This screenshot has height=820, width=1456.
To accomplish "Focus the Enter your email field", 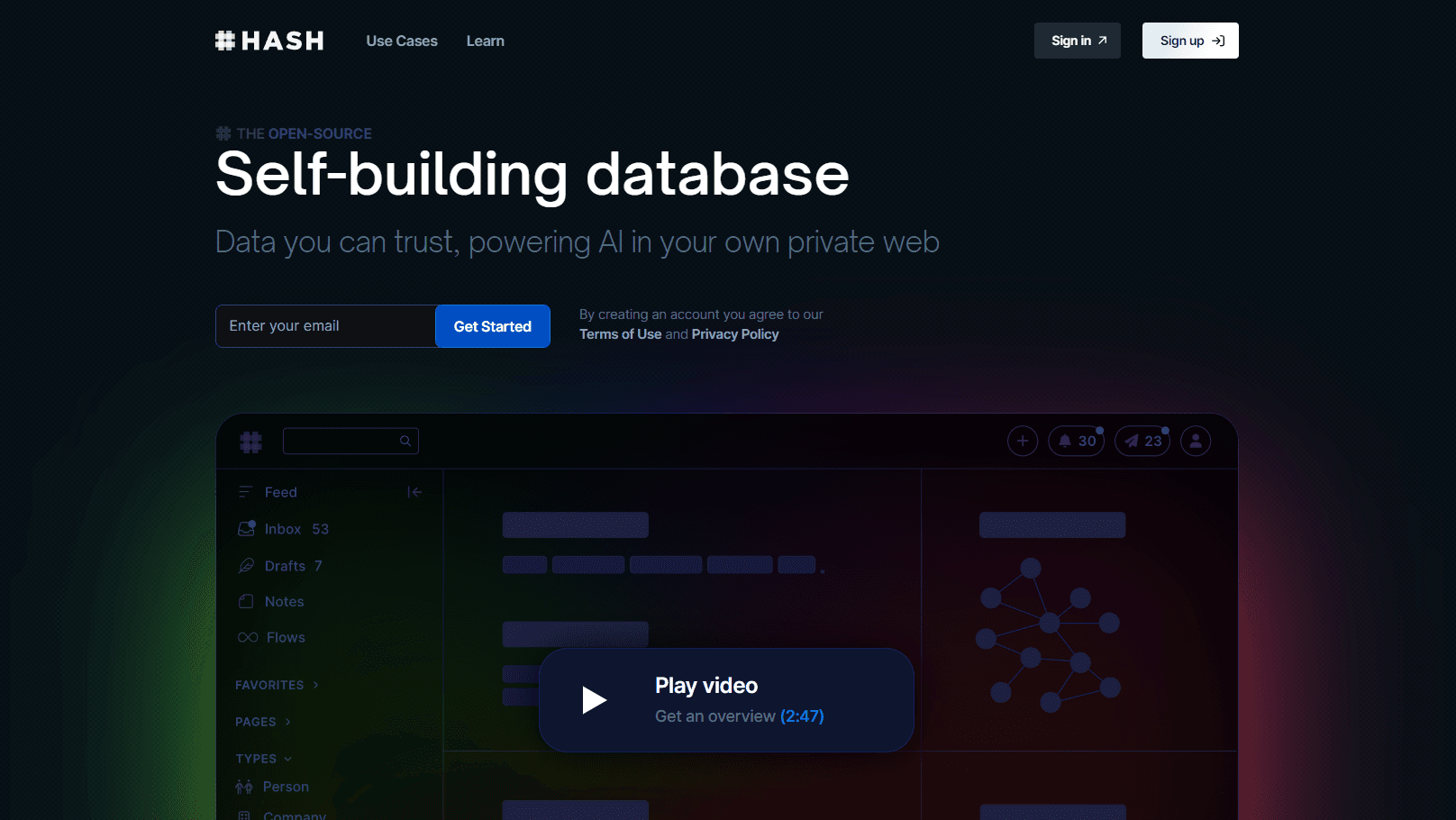I will tap(325, 326).
